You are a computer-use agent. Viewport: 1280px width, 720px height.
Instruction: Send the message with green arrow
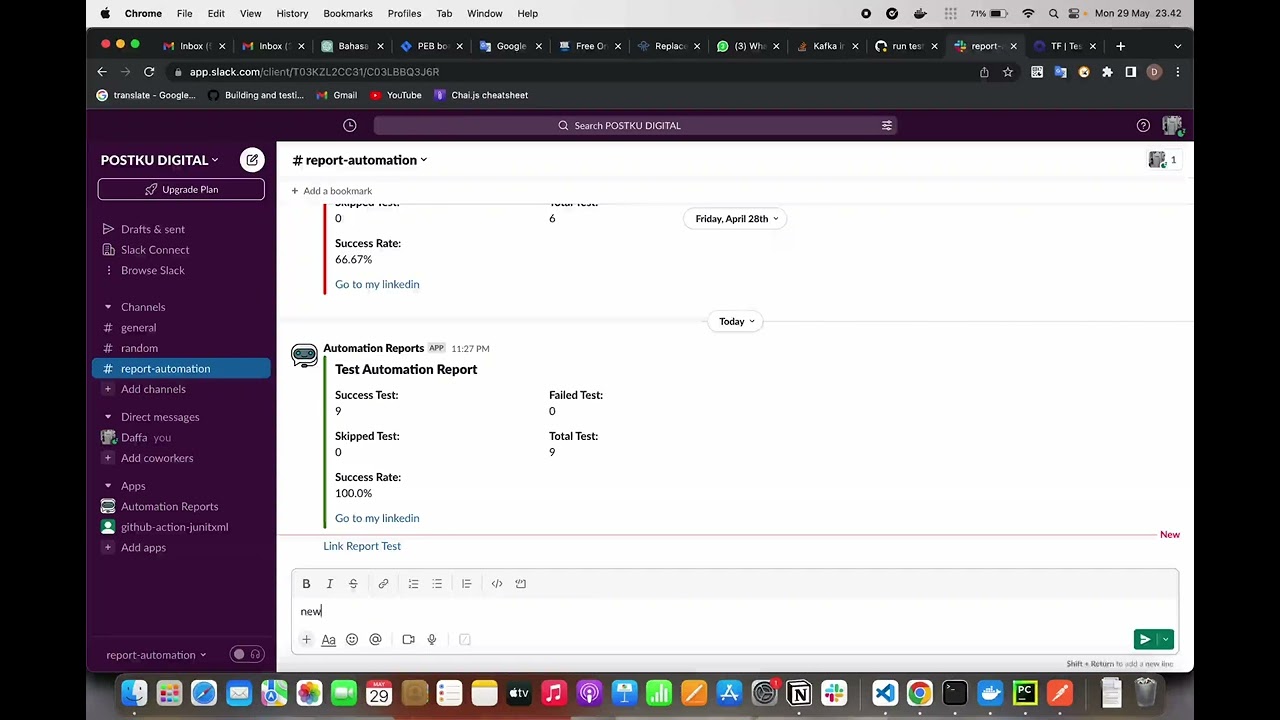point(1145,640)
